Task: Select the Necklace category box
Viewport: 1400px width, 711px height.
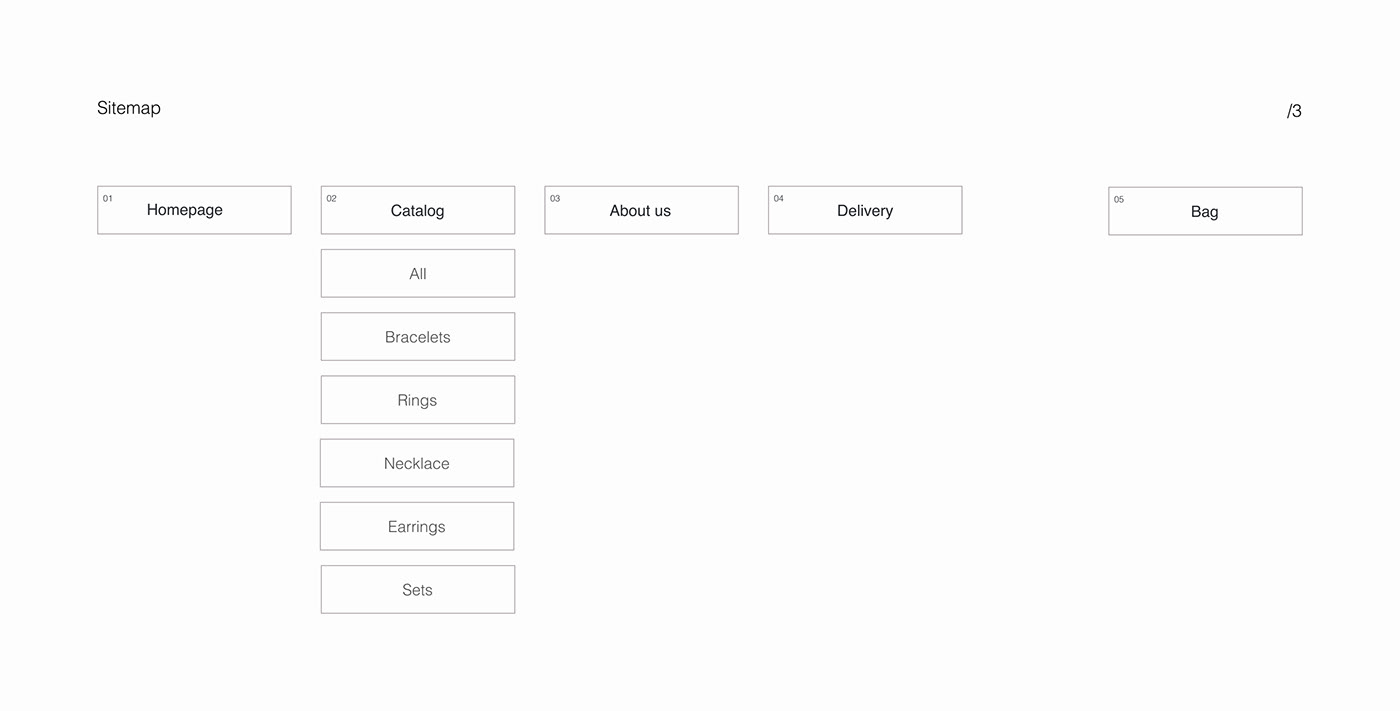Action: (417, 463)
